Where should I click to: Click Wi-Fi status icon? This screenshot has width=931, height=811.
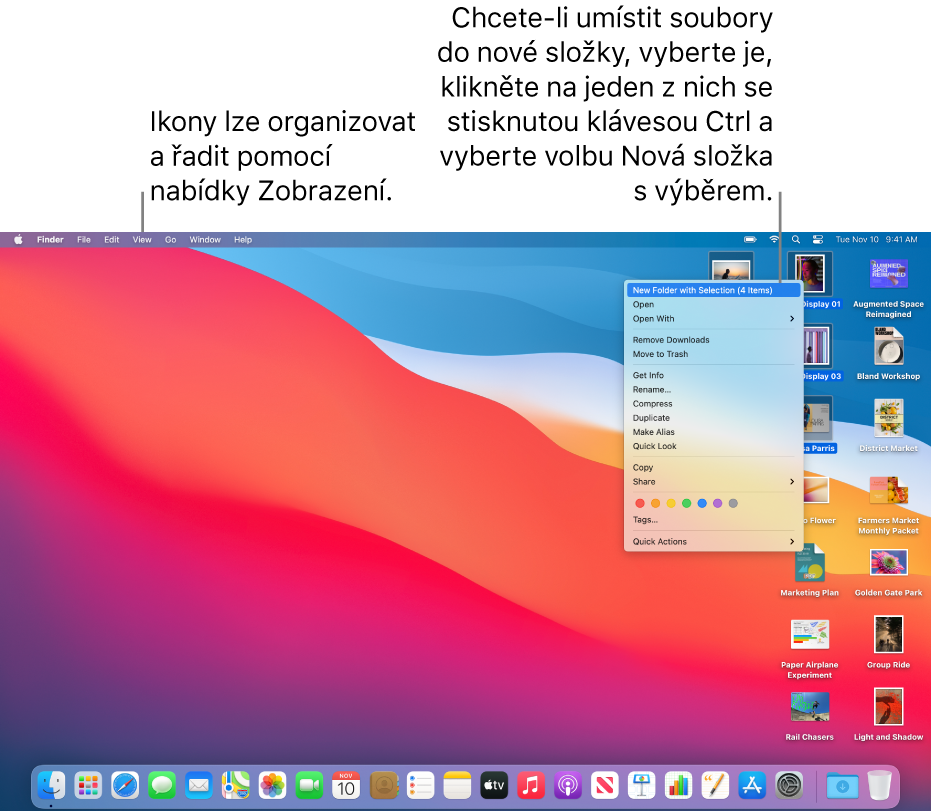774,239
